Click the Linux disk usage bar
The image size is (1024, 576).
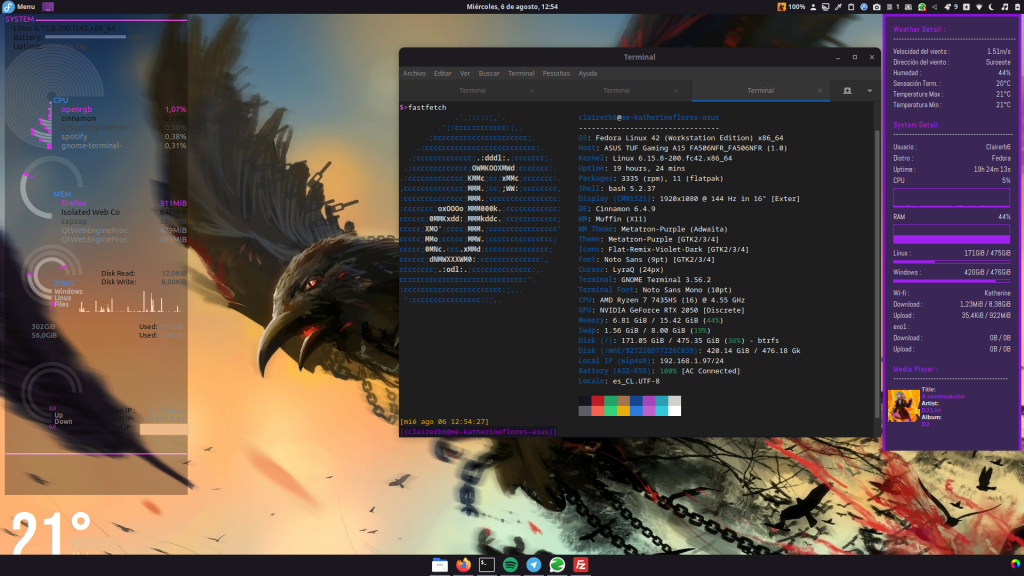click(952, 262)
